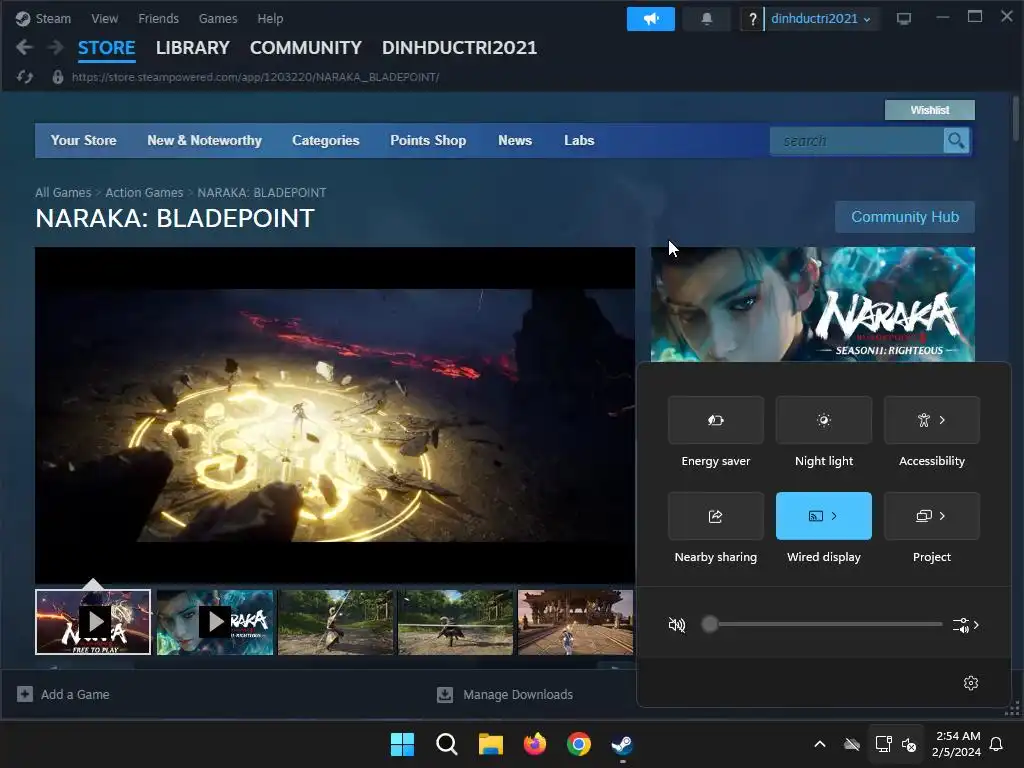This screenshot has height=768, width=1024.
Task: Toggle Energy saver
Action: pos(716,420)
